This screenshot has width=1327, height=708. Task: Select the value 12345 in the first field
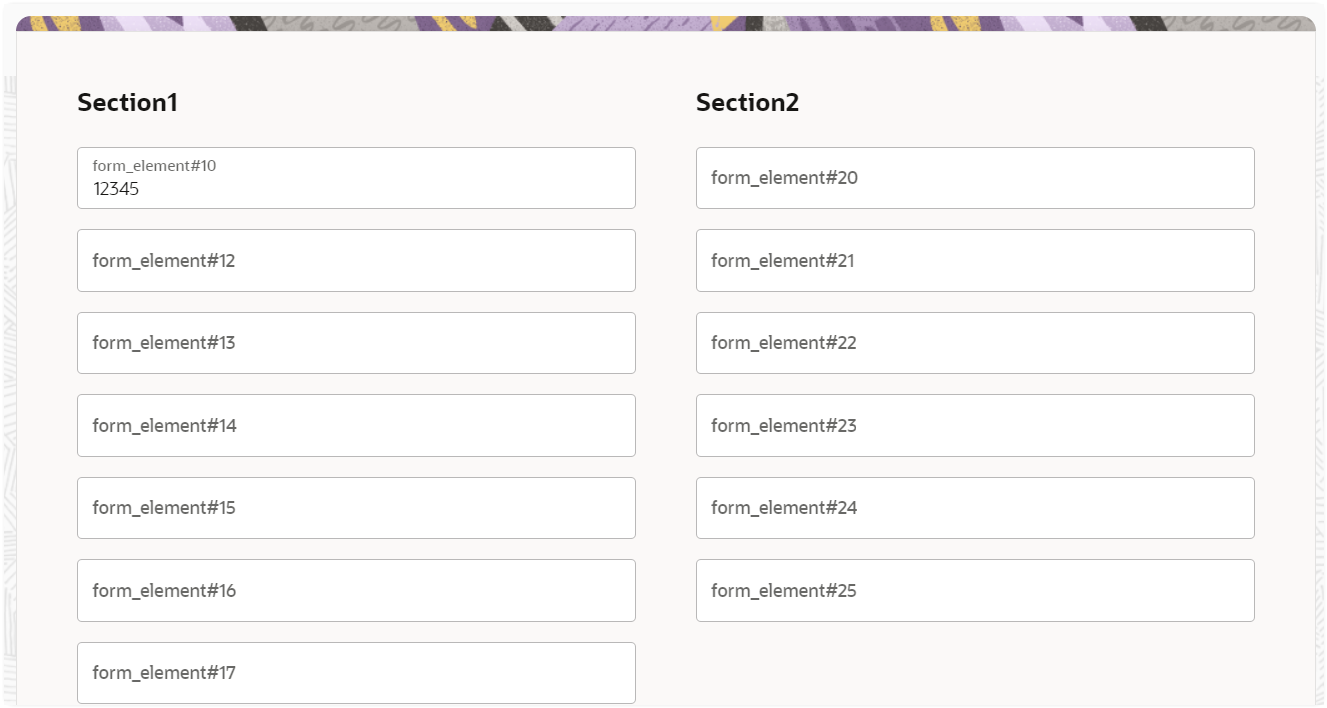[x=113, y=188]
